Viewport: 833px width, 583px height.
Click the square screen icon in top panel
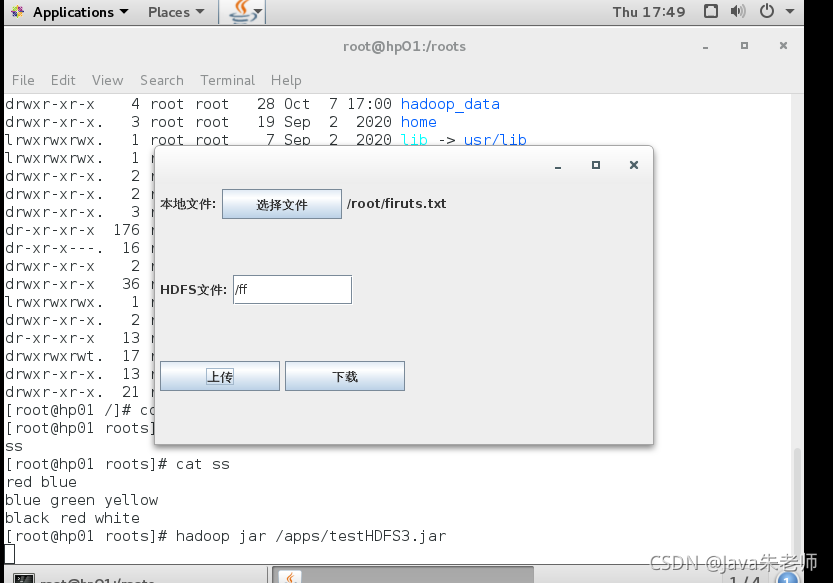(711, 11)
